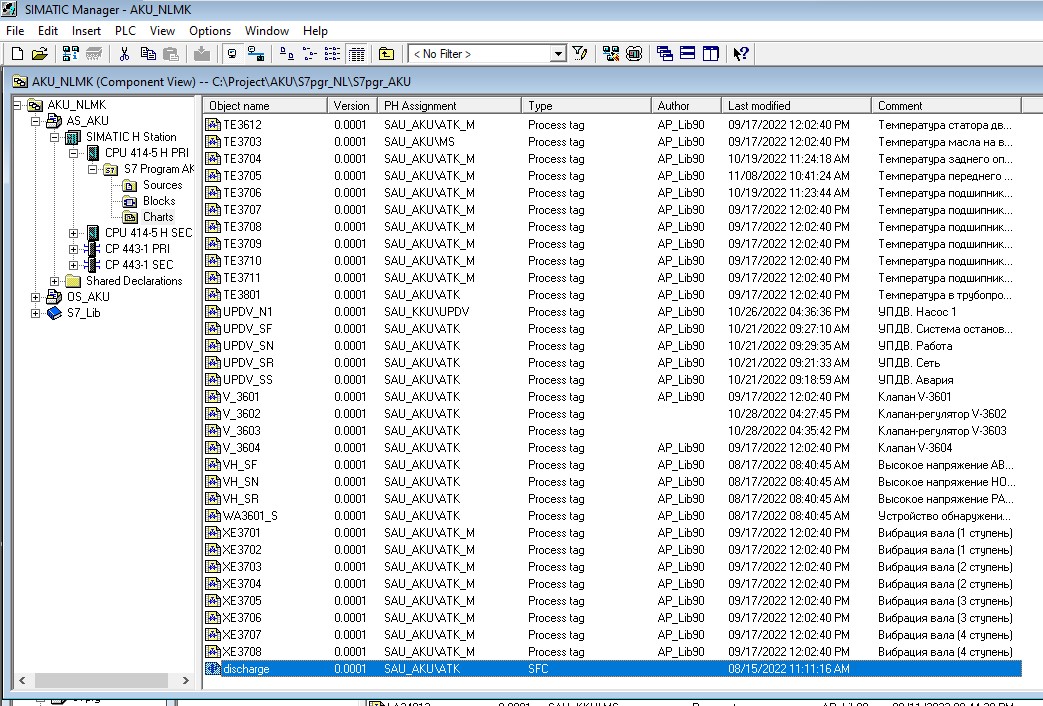Image resolution: width=1043 pixels, height=706 pixels.
Task: Select the Blocks folder in the tree
Action: click(159, 201)
